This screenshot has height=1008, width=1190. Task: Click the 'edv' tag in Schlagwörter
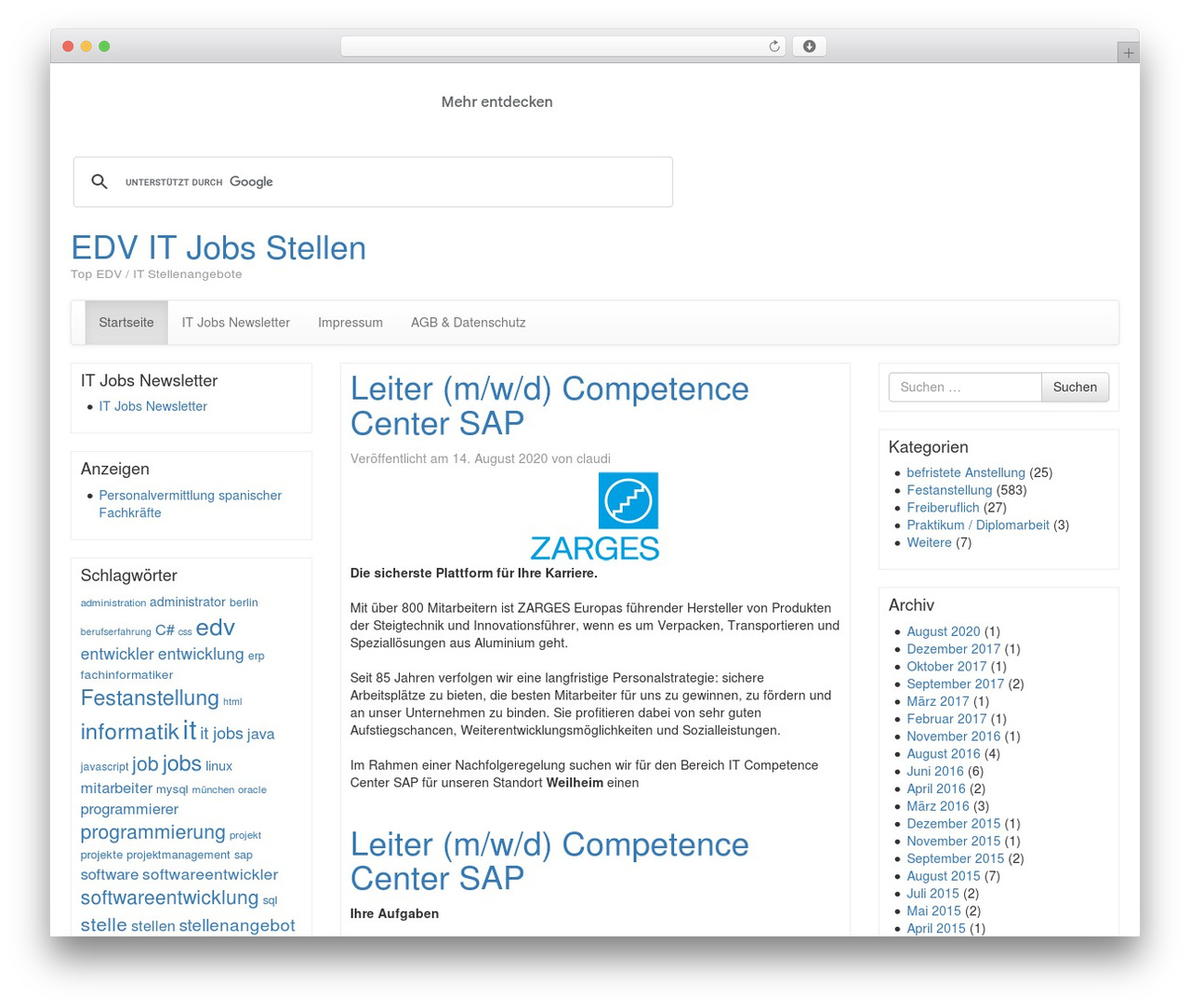[216, 628]
